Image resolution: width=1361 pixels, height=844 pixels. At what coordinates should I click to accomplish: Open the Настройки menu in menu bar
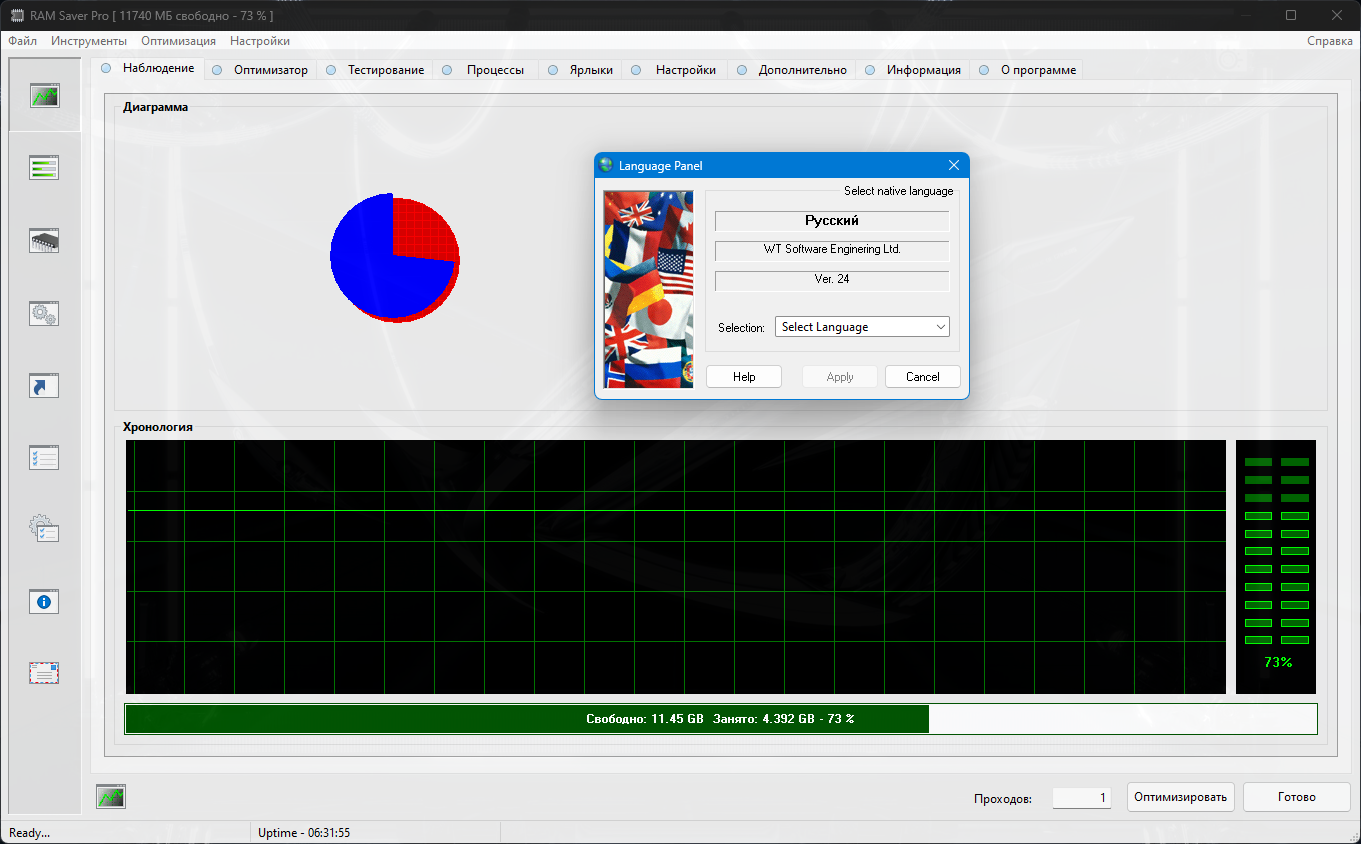(260, 41)
